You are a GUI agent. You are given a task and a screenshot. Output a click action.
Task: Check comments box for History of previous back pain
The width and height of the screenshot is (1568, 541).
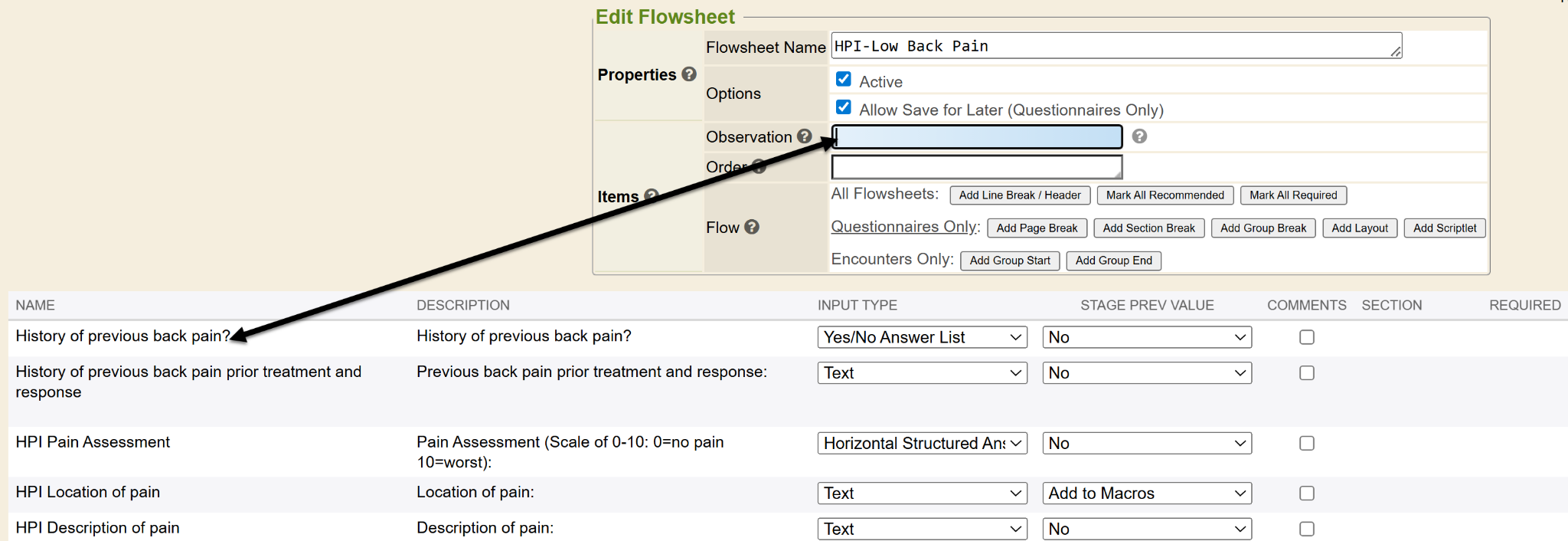[x=1307, y=337]
